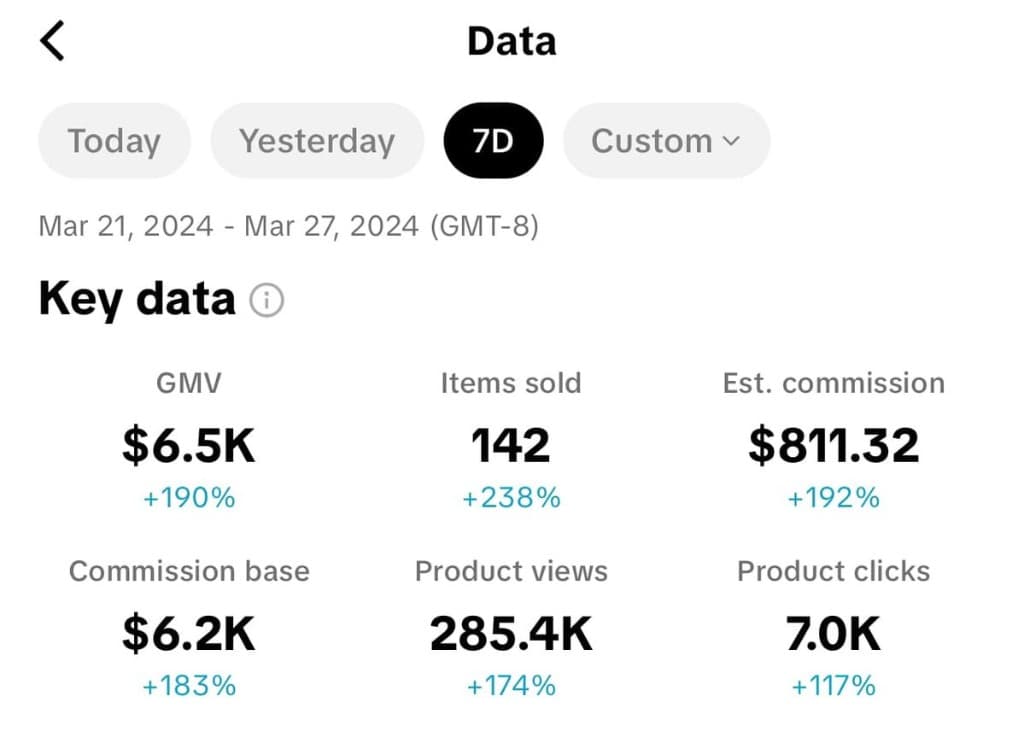Select the Mar 21 - Mar 27 date range

point(288,226)
